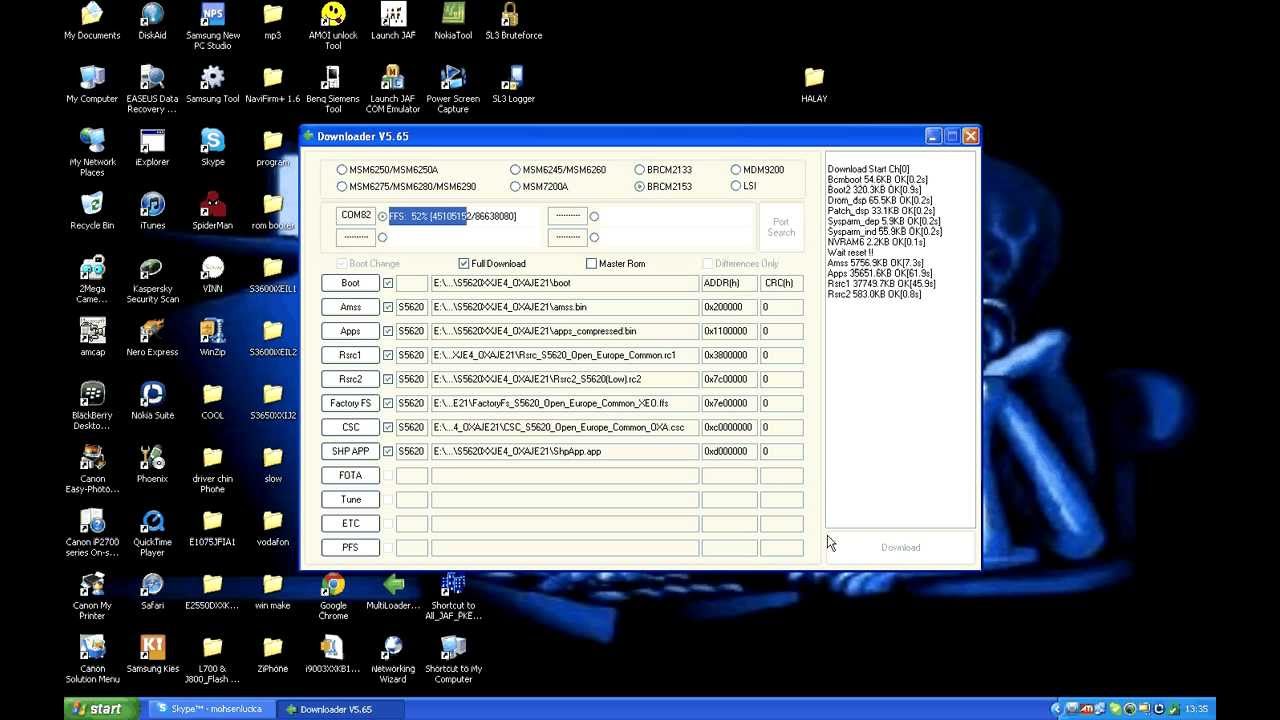Click the Tune button

coord(350,499)
